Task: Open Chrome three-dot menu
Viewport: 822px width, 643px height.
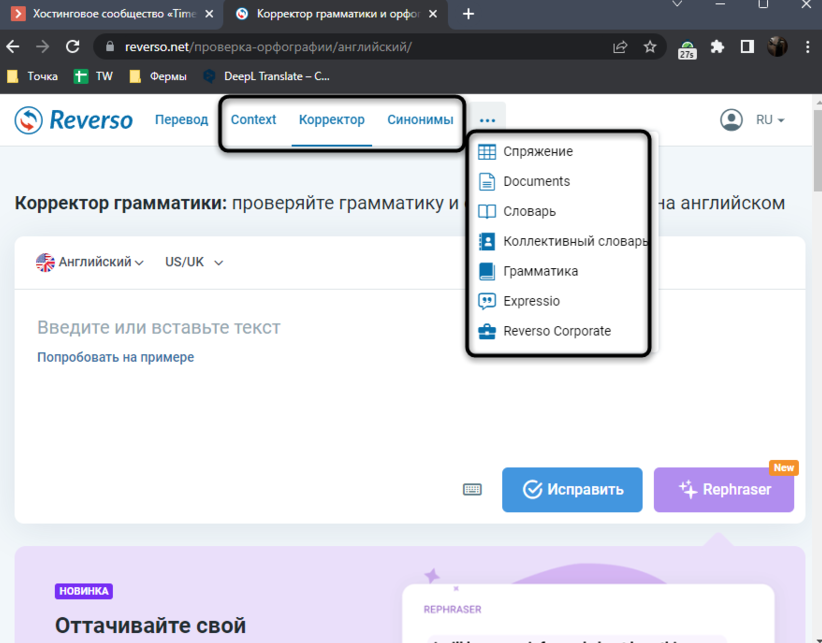Action: (807, 47)
